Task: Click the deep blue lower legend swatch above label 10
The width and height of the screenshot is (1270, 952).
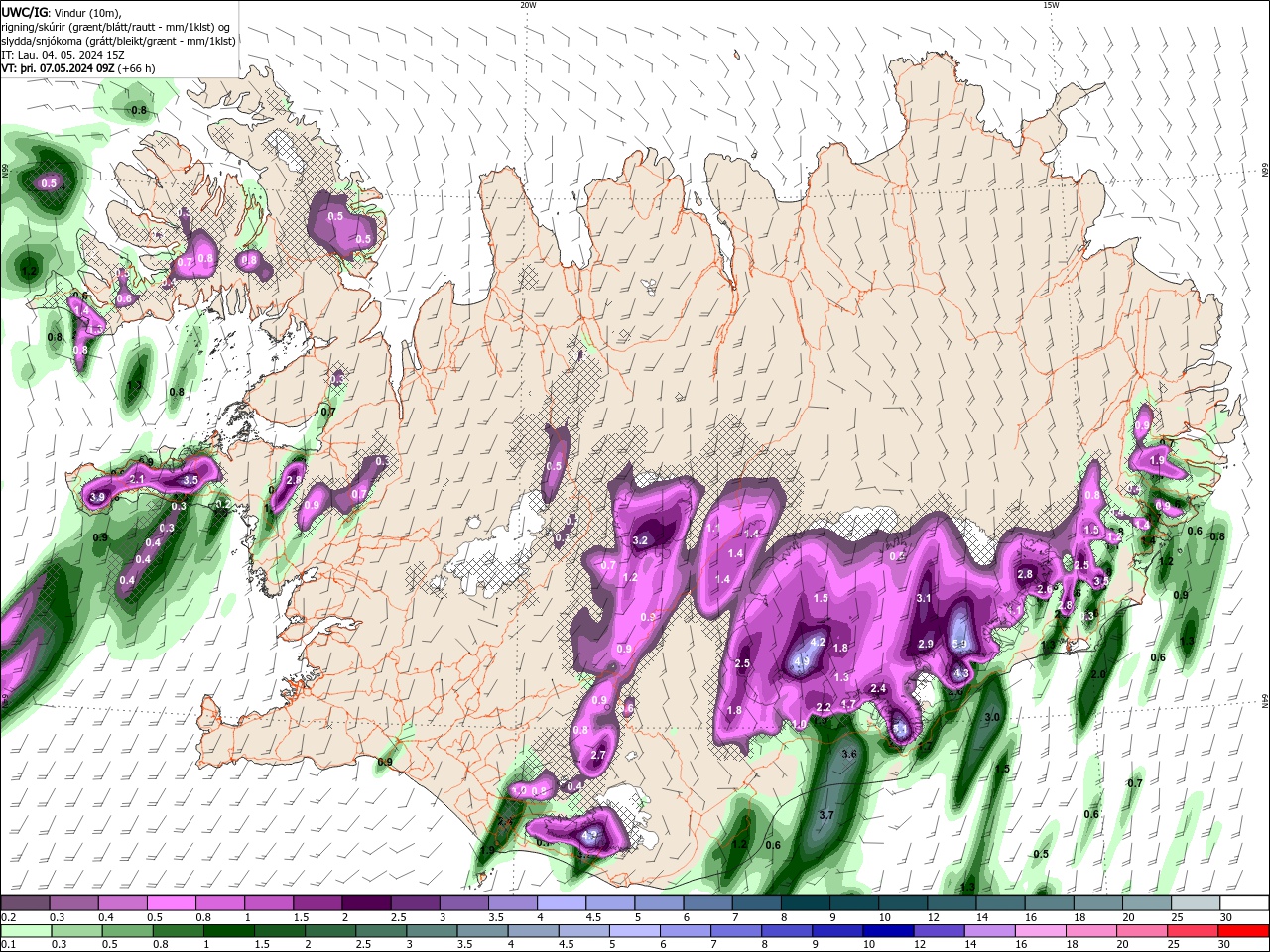Action: point(887,931)
